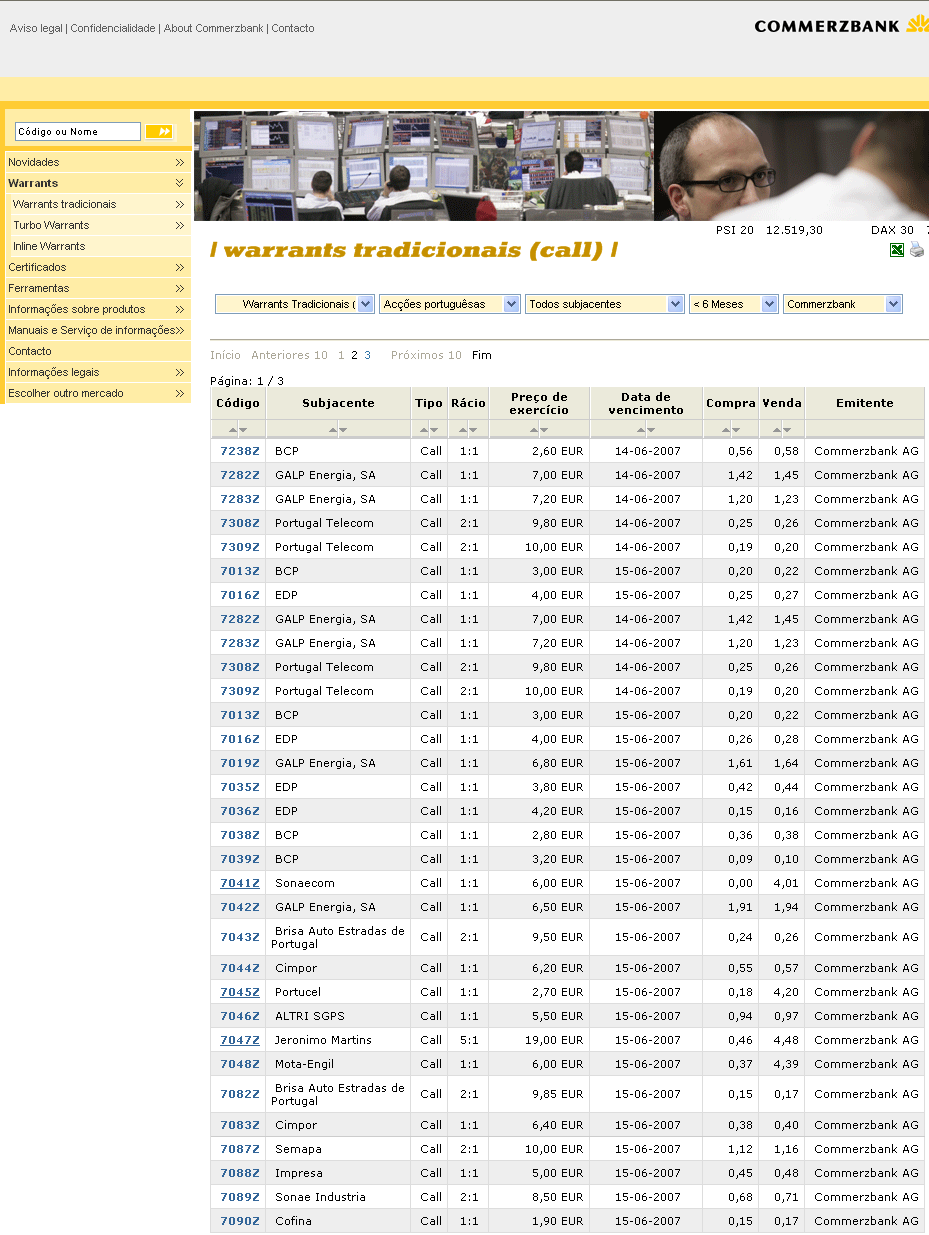Sort Rácio column ascending arrow
The image size is (929, 1235).
point(463,429)
